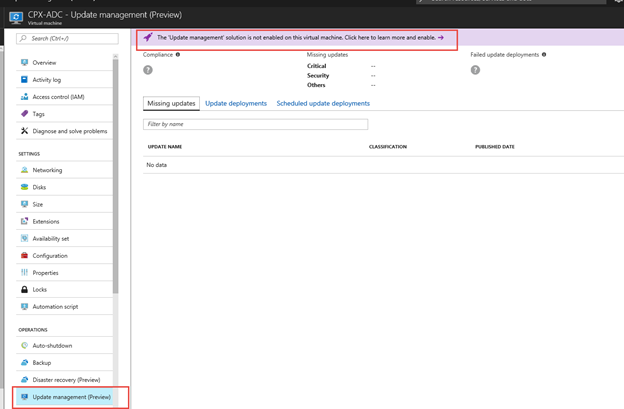Click the Activity log icon
The height and width of the screenshot is (409, 624).
click(24, 80)
